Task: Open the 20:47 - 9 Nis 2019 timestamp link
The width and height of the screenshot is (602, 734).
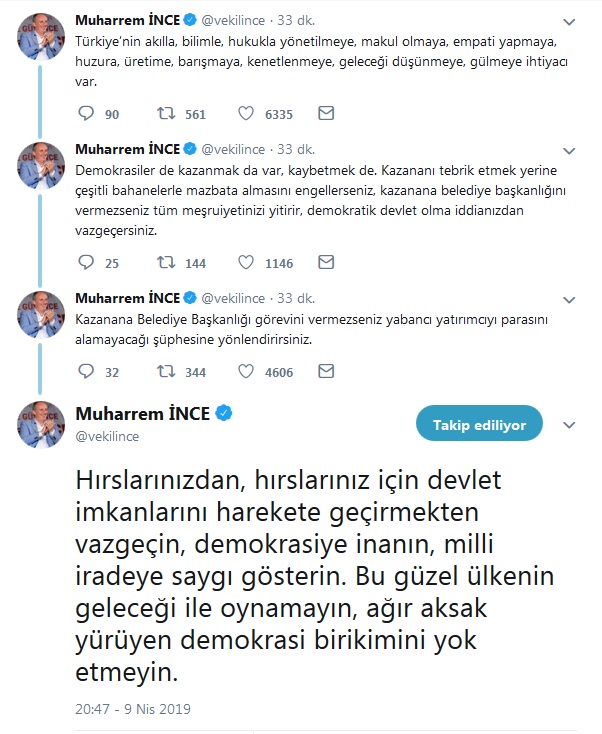Action: [x=133, y=709]
